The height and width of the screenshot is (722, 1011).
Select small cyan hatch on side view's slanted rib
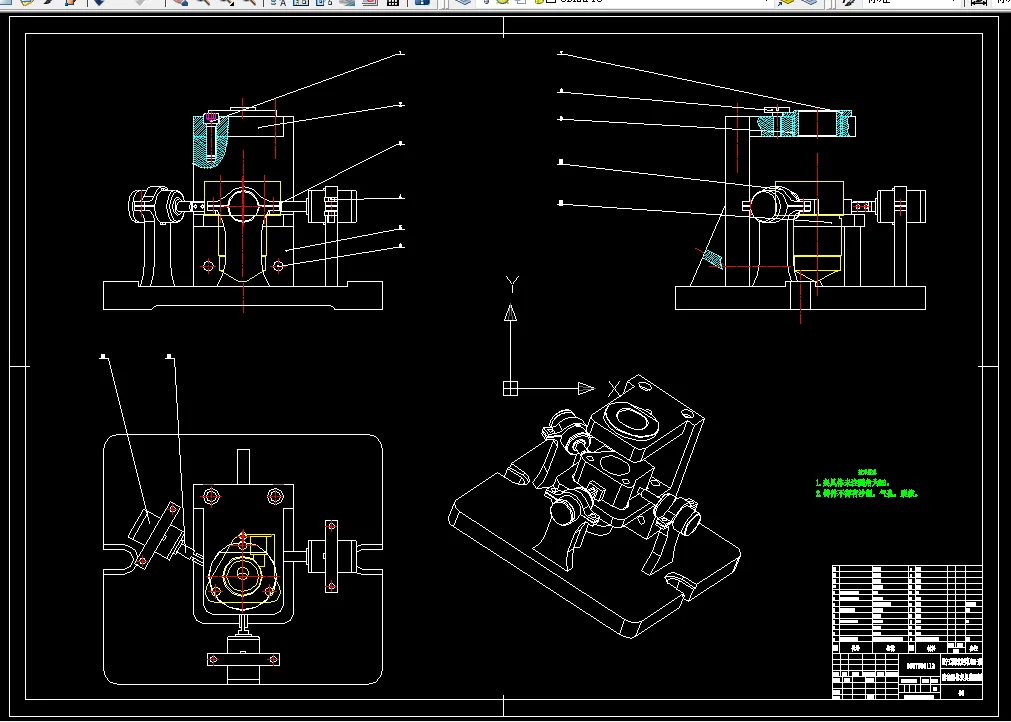713,259
